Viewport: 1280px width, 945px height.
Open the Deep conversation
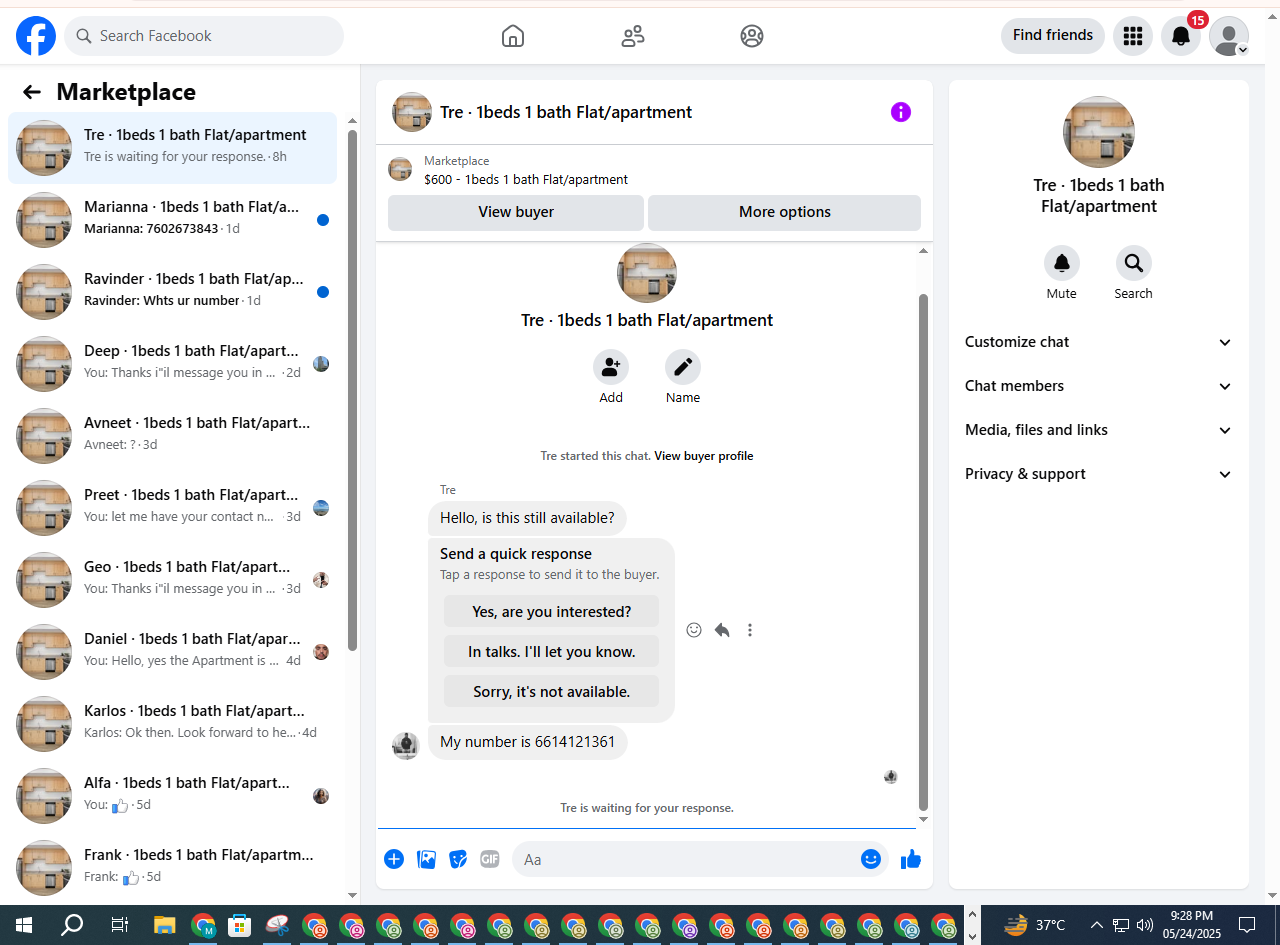[x=173, y=364]
